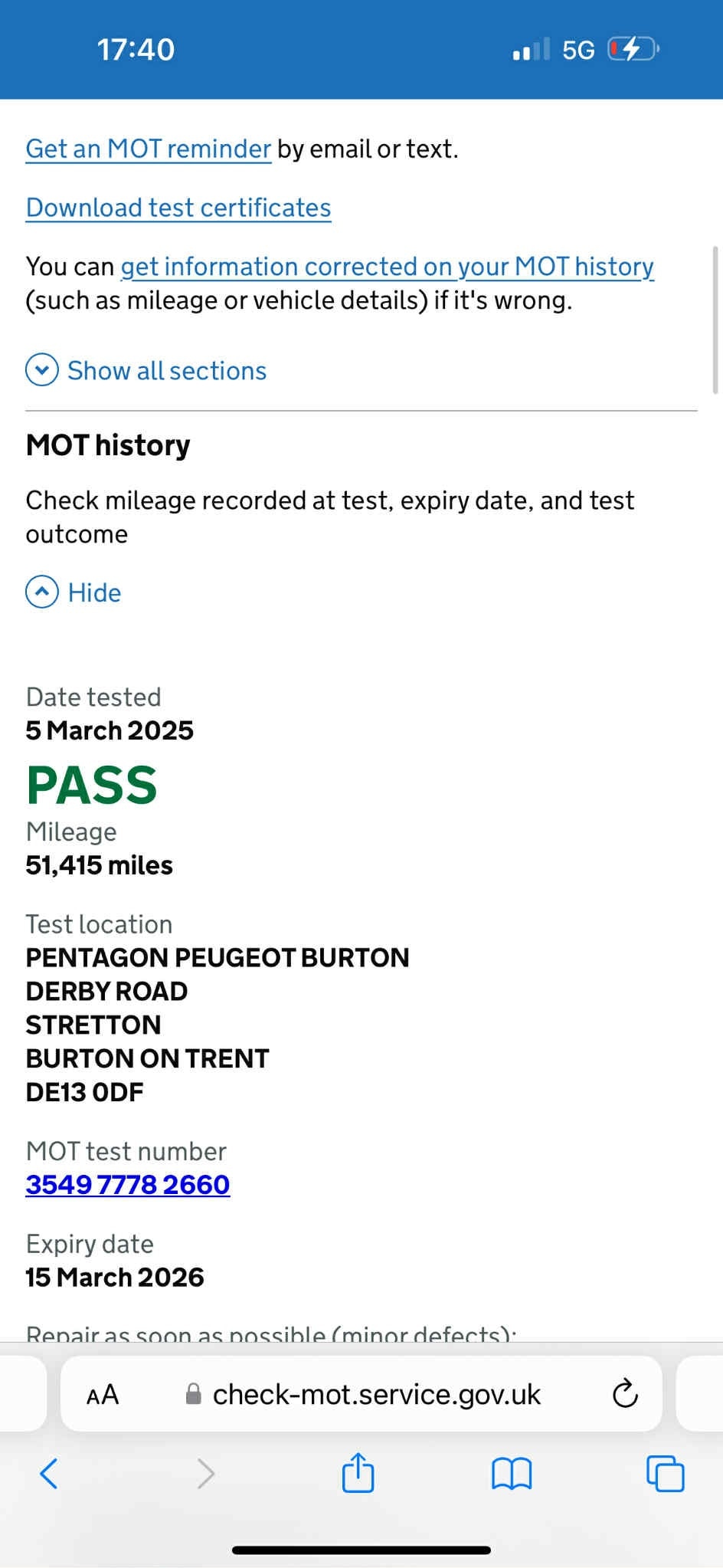The image size is (723, 1568).
Task: Open the Get an MOT reminder link
Action: pos(149,149)
